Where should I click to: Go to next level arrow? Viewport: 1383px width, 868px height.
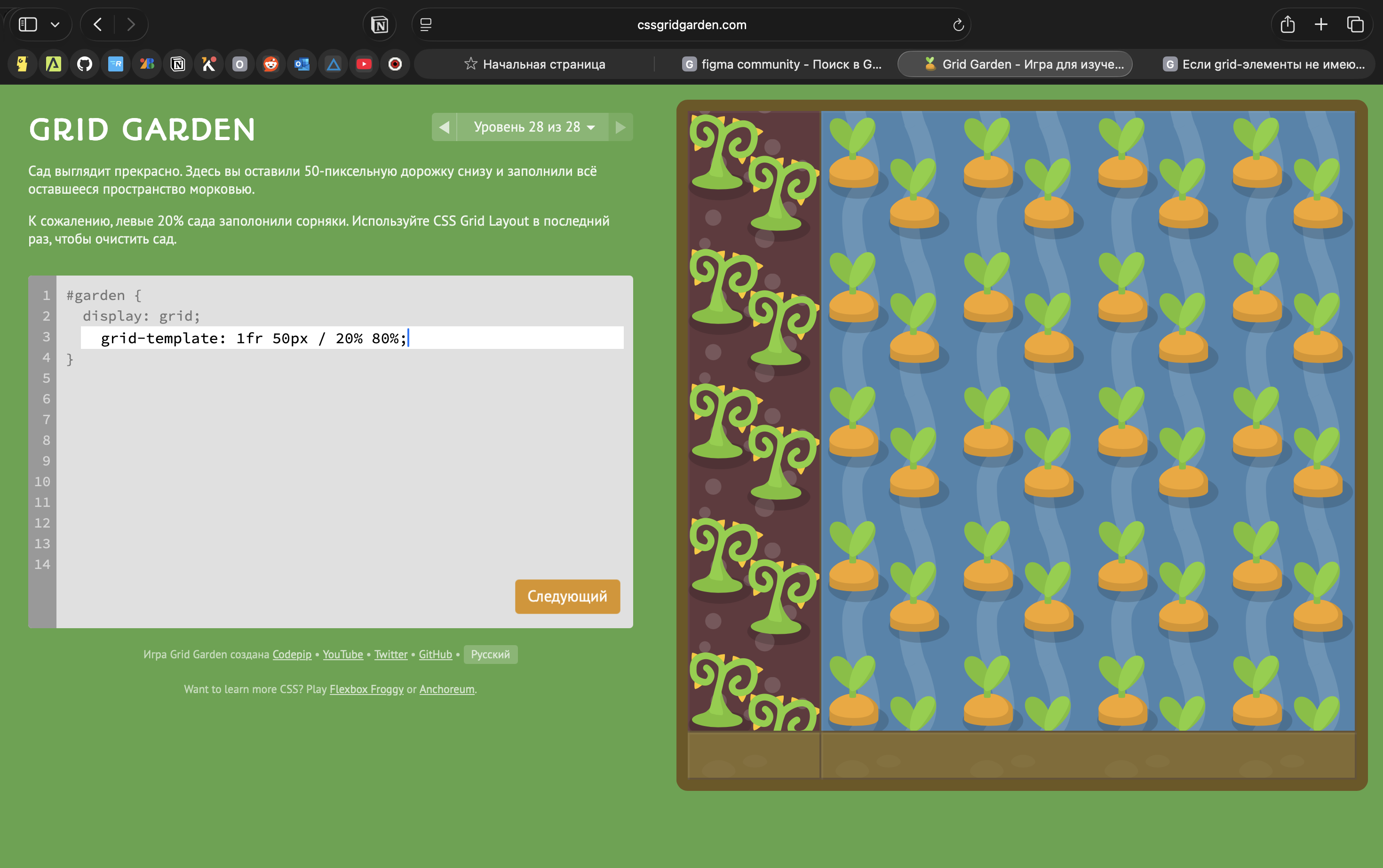(x=620, y=127)
